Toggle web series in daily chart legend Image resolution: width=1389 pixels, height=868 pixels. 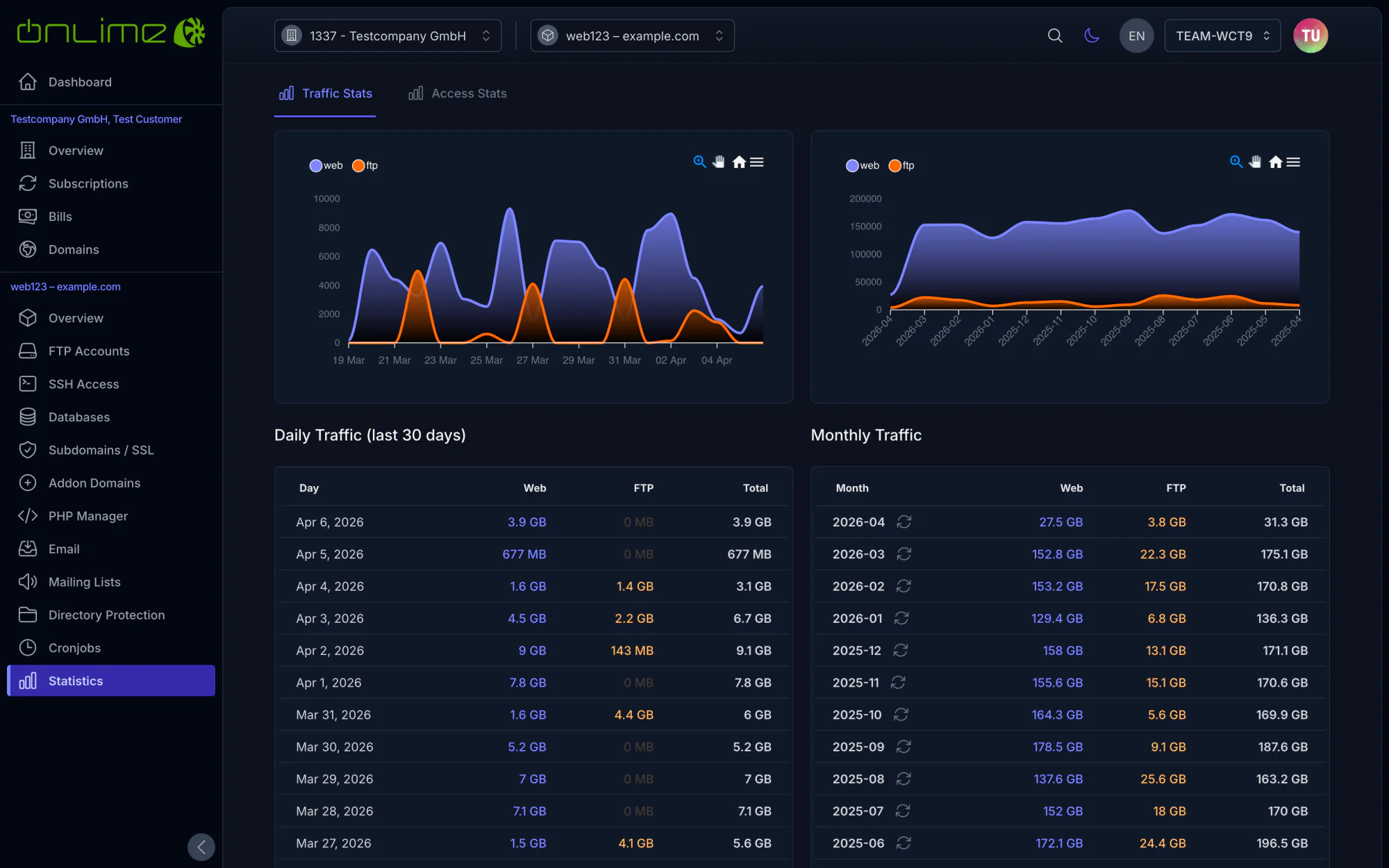click(x=326, y=165)
